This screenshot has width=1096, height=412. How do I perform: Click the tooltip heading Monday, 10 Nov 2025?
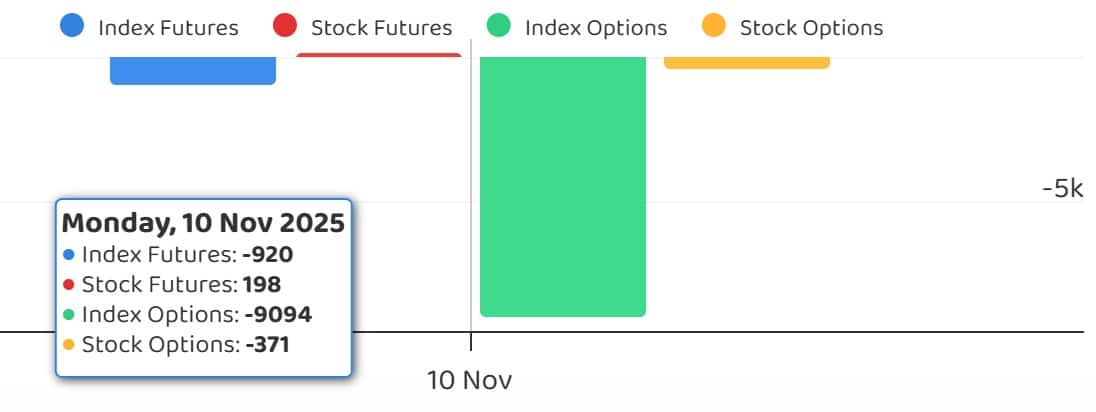coord(203,222)
